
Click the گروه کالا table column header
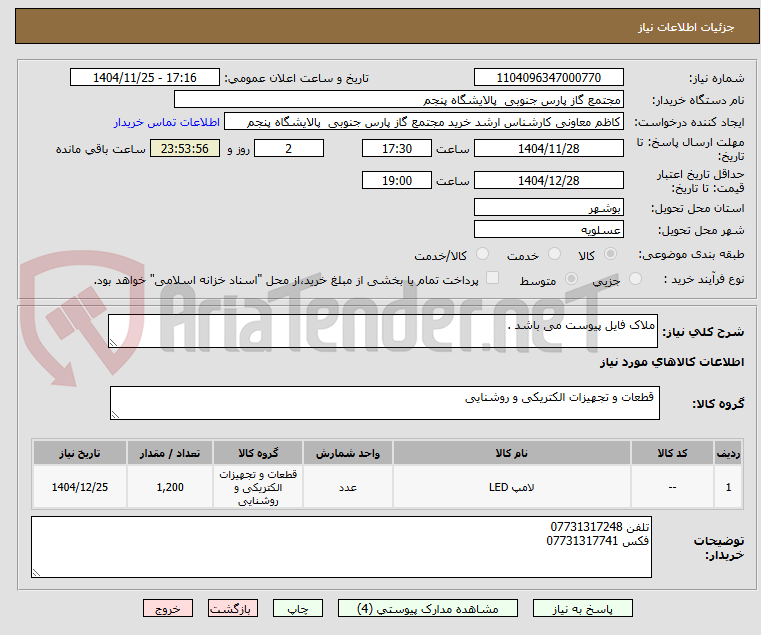[x=258, y=453]
